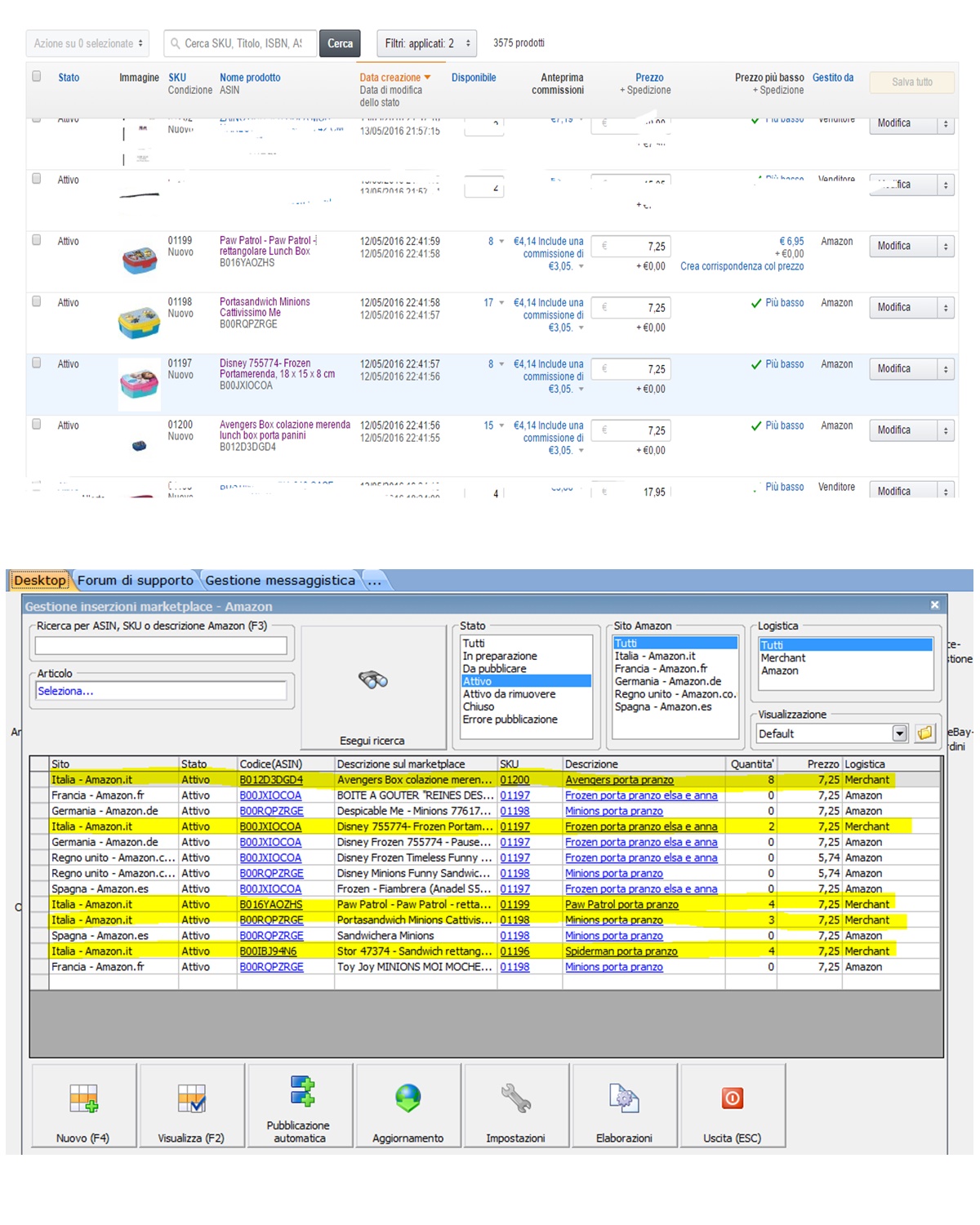The width and height of the screenshot is (980, 1225).
Task: Open the Avengers Box colazione merenda product link
Action: 284,430
